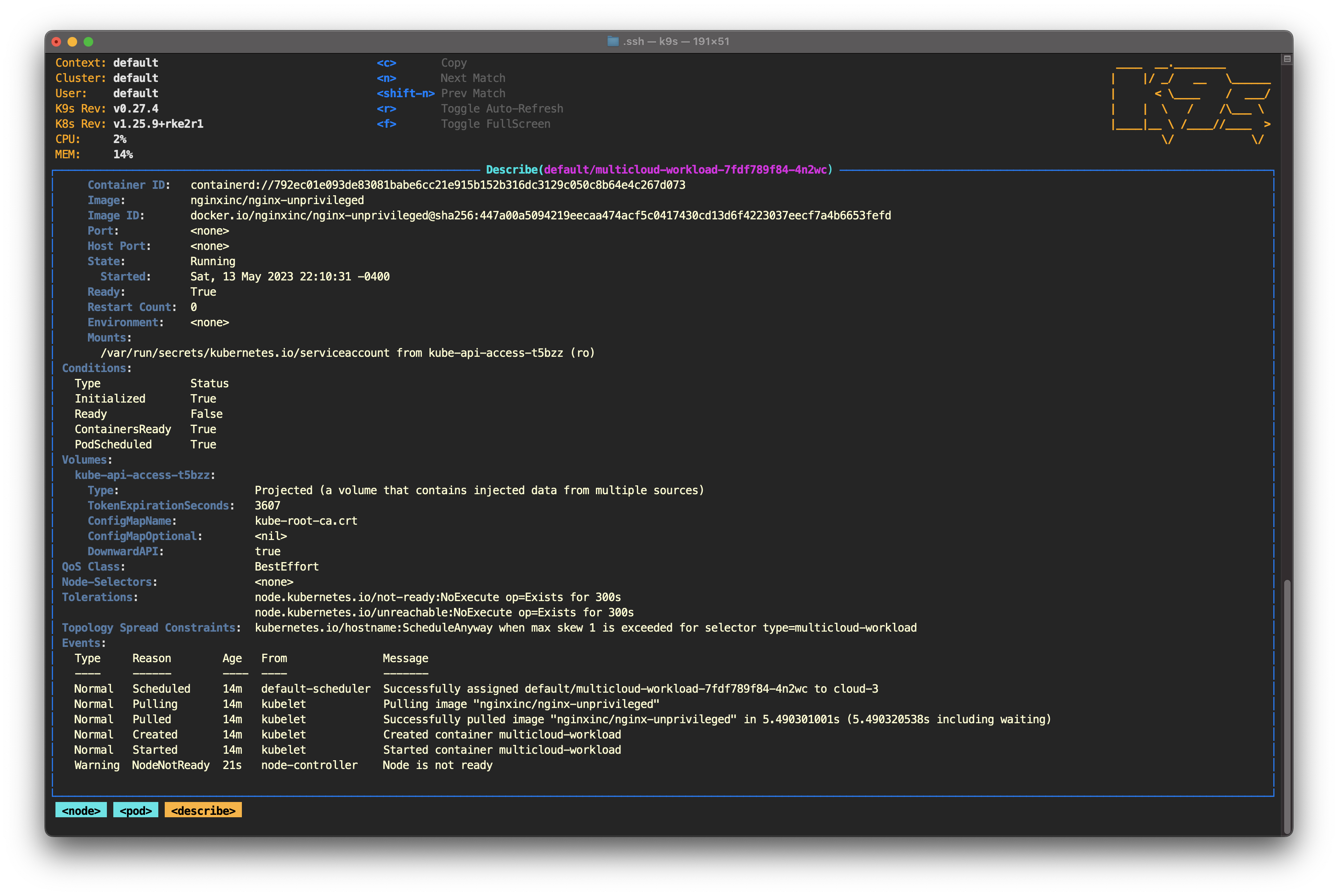Click the small scroll indicator icon at top right
This screenshot has width=1338, height=896.
coord(1287,59)
